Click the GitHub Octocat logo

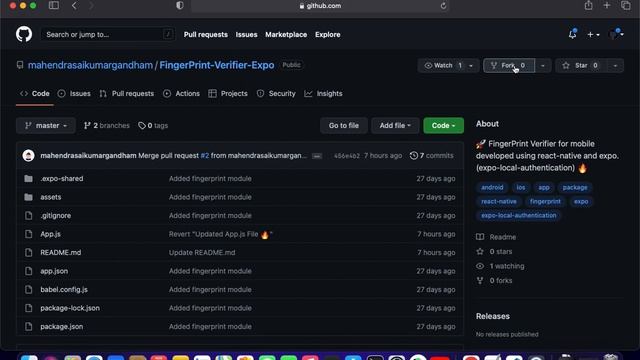(x=24, y=34)
